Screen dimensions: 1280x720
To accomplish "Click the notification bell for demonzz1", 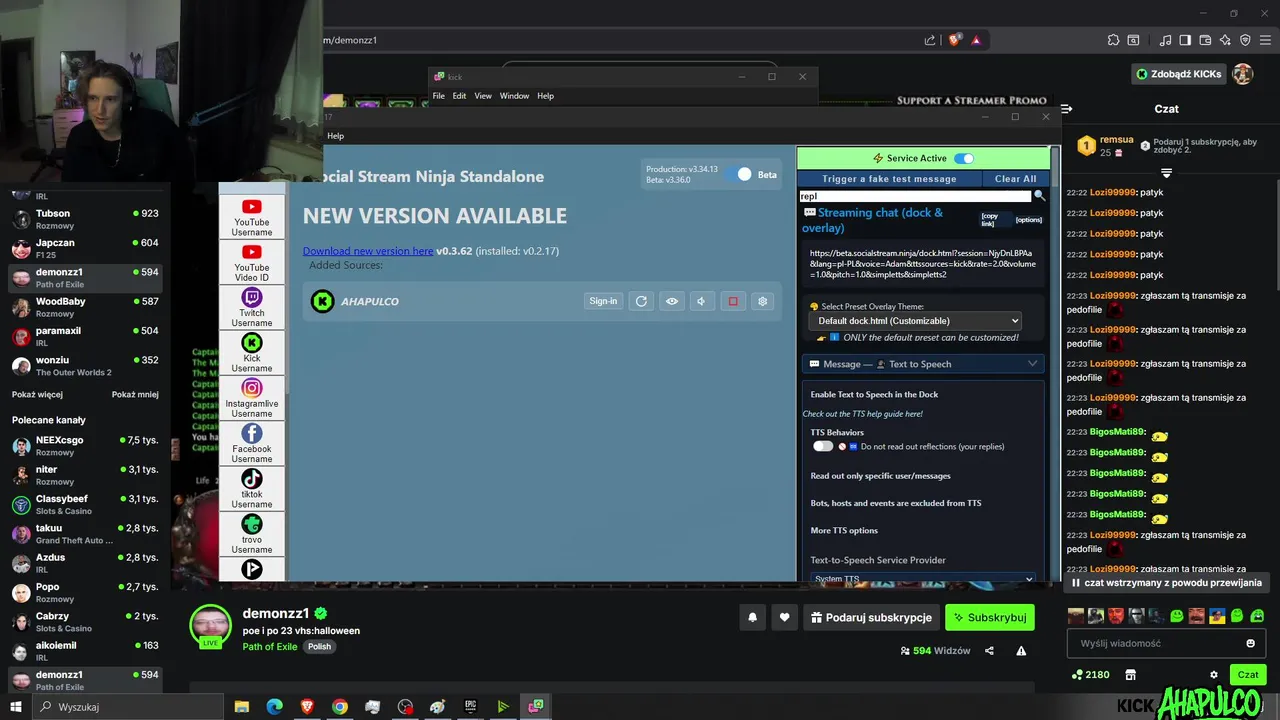I will pyautogui.click(x=752, y=618).
